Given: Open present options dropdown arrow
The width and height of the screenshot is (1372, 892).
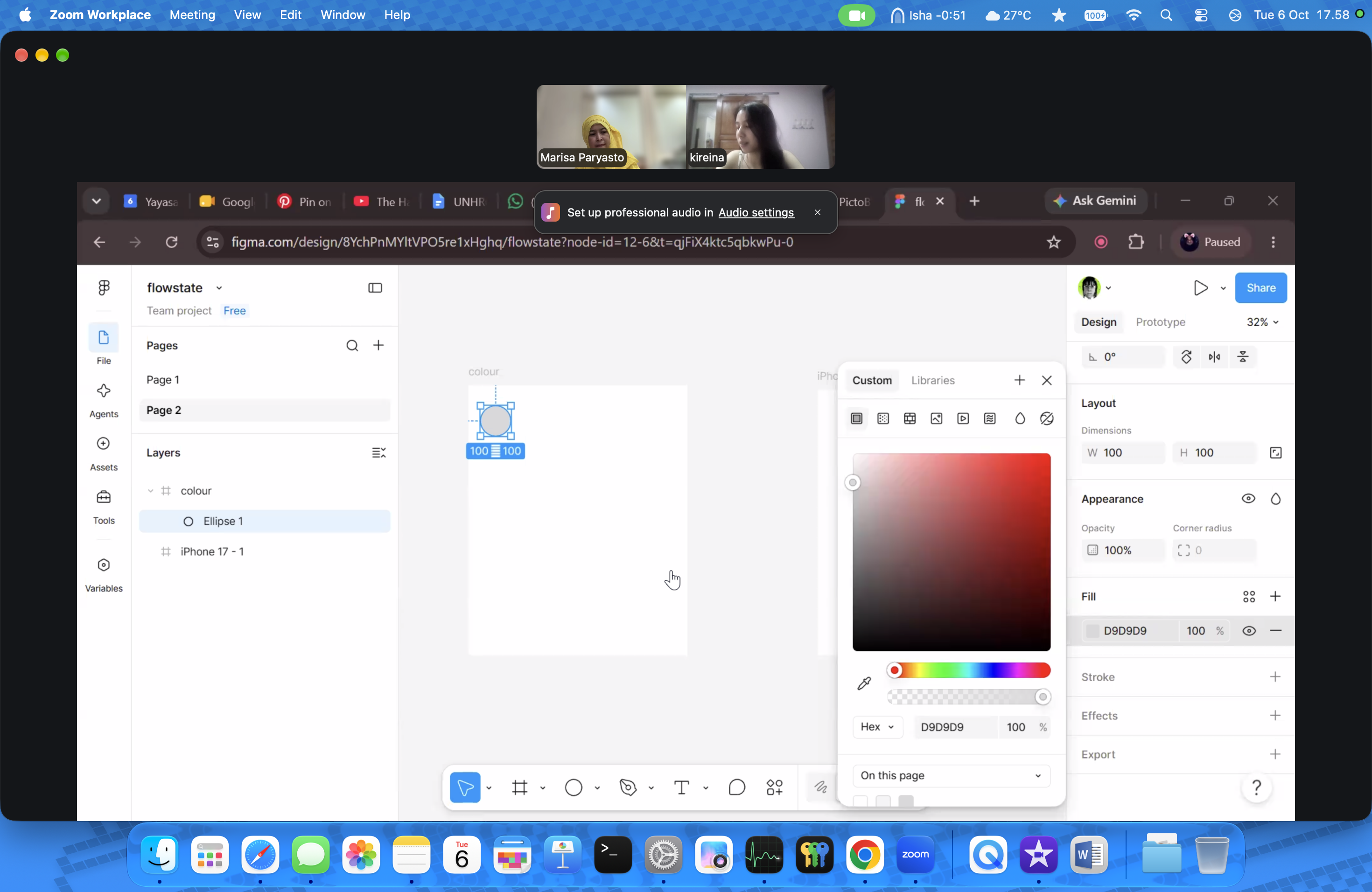Looking at the screenshot, I should coord(1223,287).
